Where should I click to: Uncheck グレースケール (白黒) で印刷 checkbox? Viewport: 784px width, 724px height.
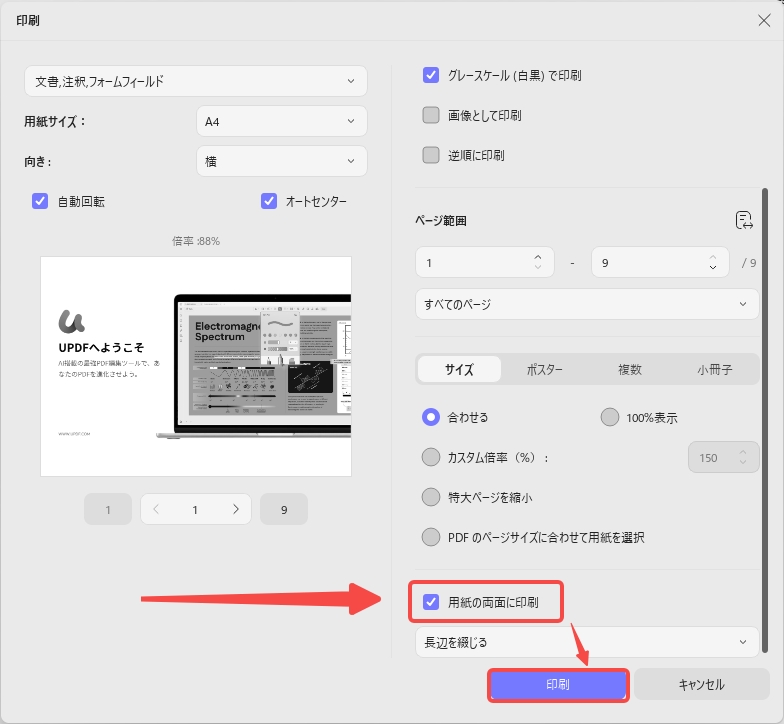click(430, 75)
